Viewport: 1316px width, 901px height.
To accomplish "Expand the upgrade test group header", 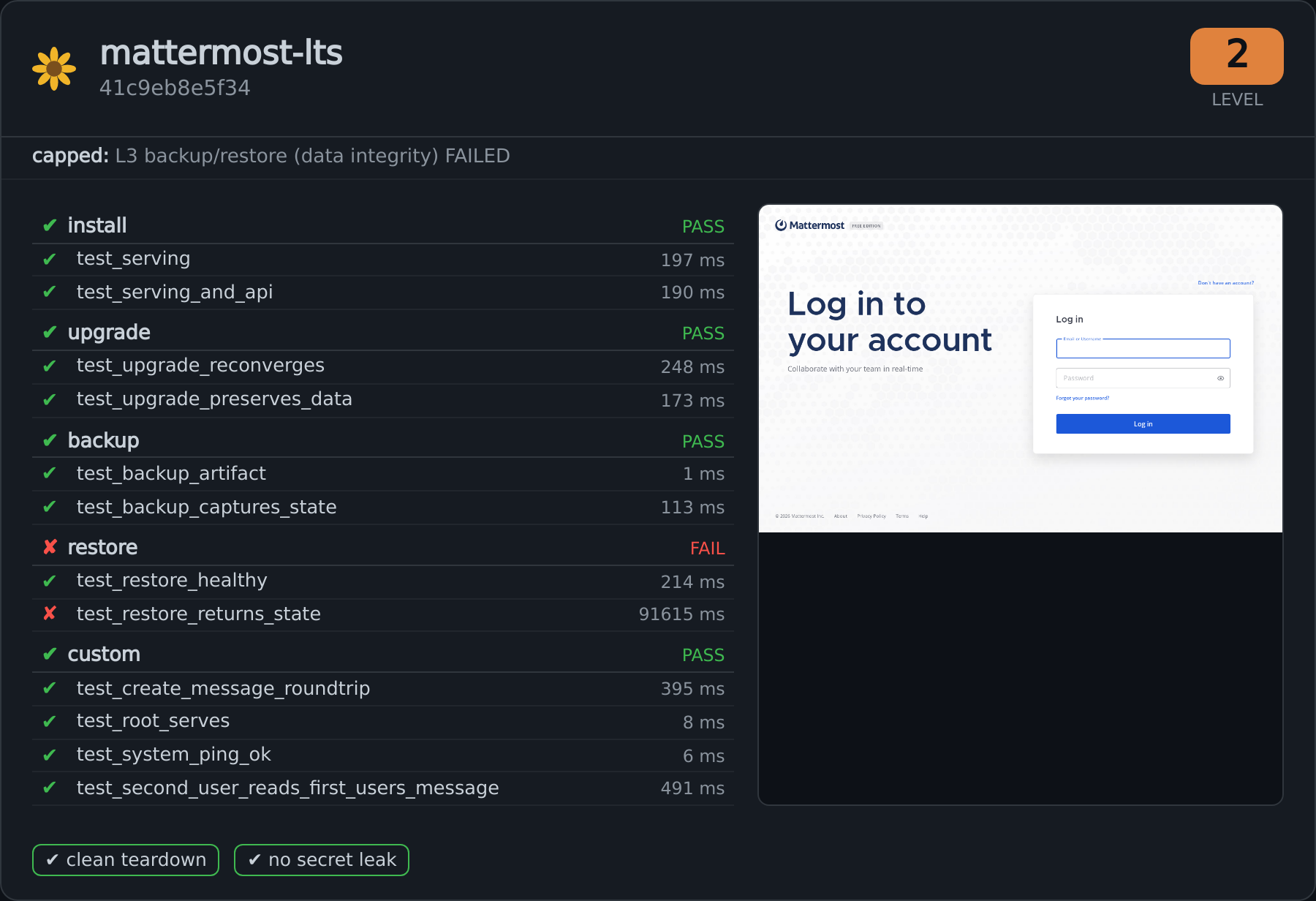I will (x=383, y=333).
